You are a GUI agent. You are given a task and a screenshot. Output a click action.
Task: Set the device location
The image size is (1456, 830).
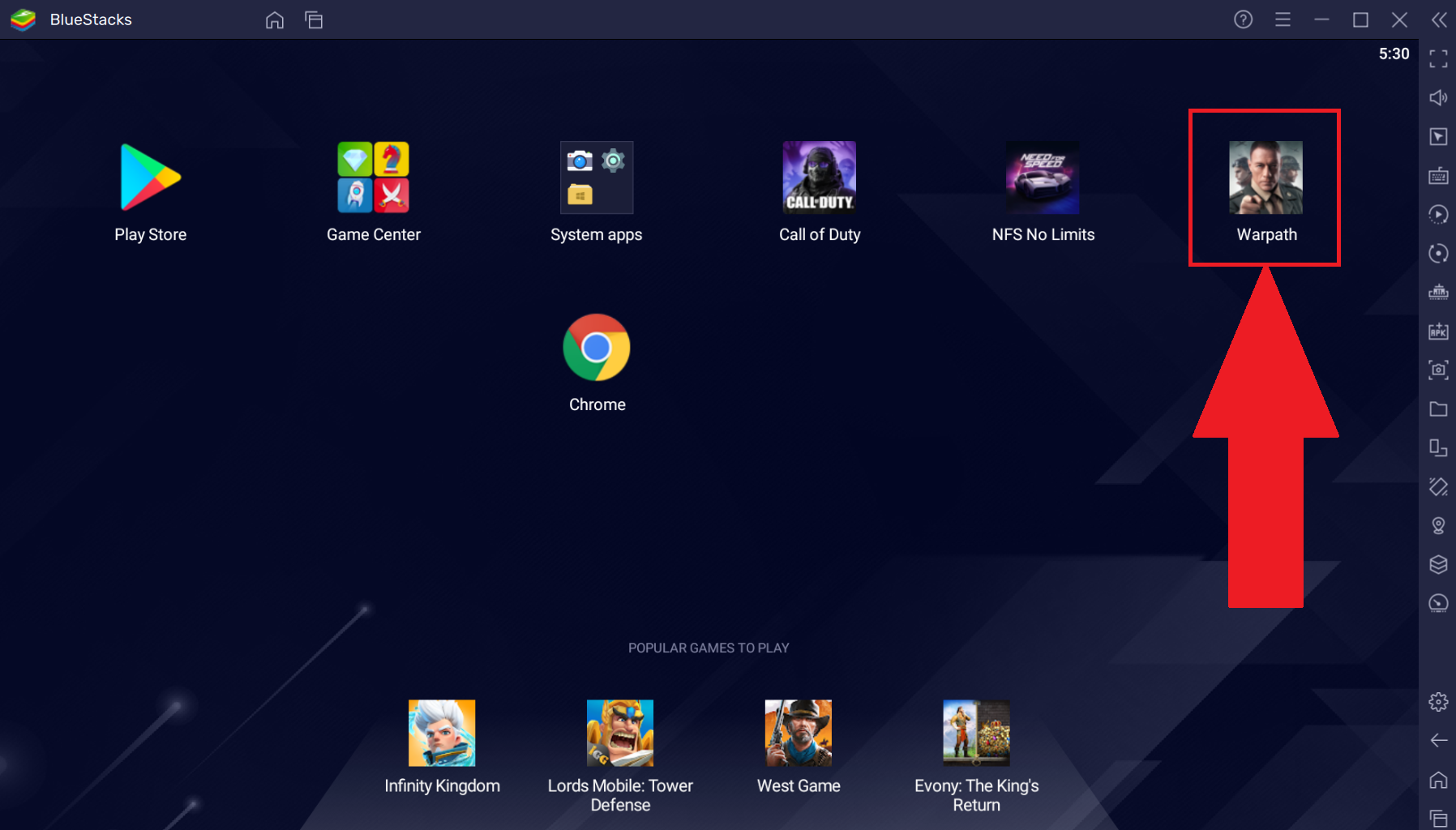pos(1438,526)
